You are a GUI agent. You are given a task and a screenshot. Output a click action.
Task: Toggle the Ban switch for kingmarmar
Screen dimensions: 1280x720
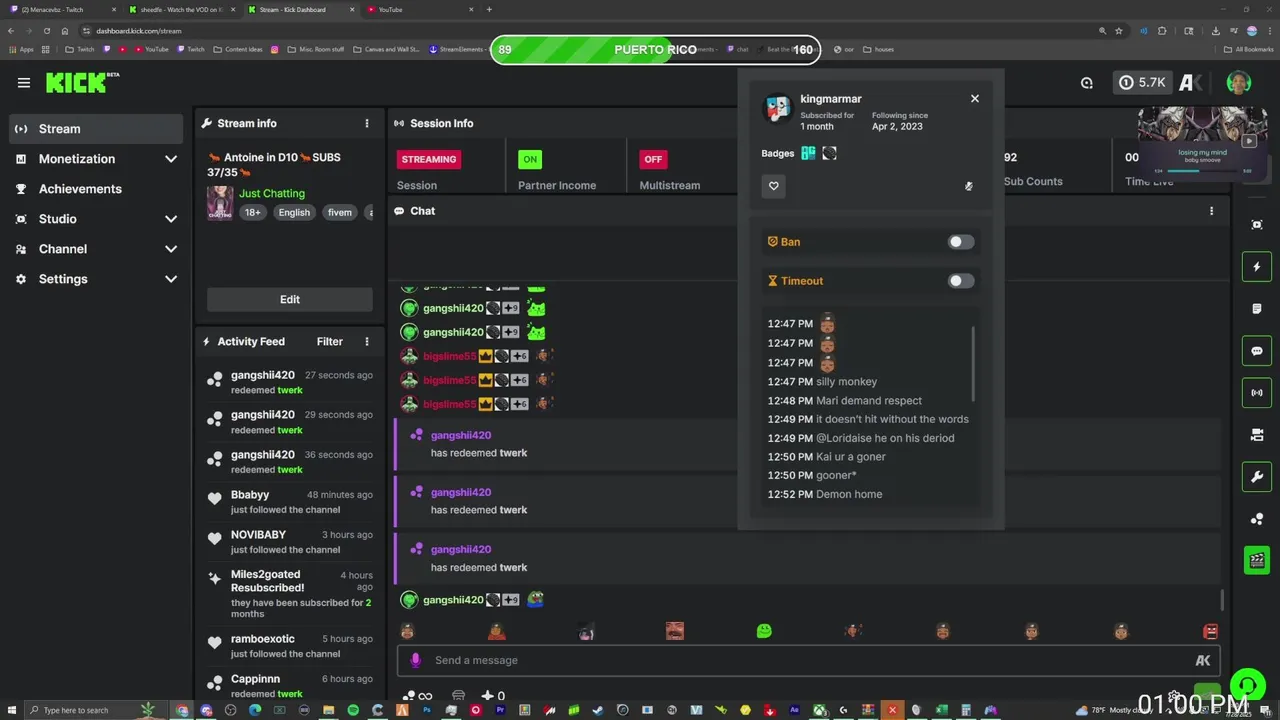pos(960,242)
